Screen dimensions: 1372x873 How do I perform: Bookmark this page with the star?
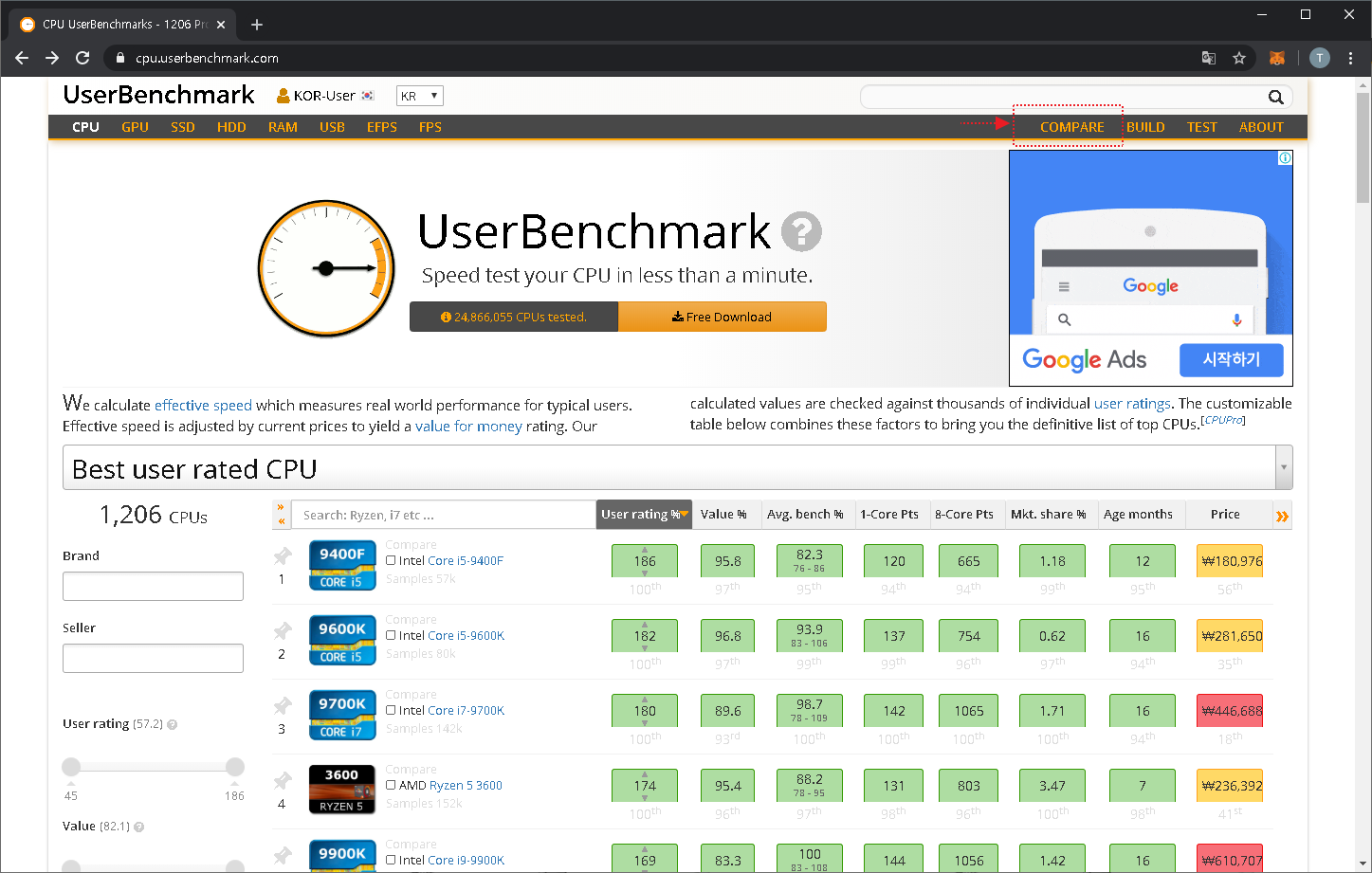1239,58
